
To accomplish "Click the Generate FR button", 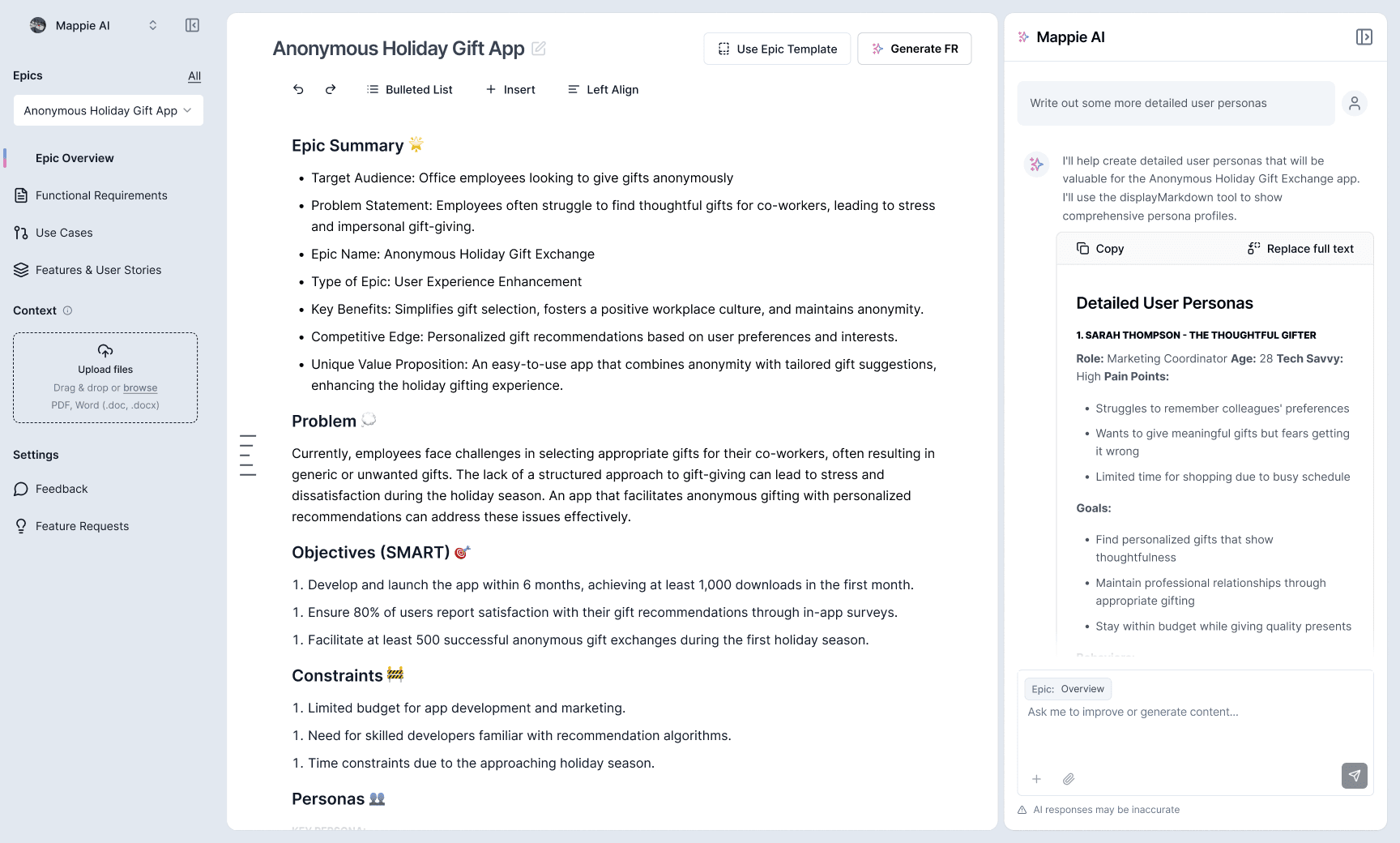I will click(x=914, y=49).
